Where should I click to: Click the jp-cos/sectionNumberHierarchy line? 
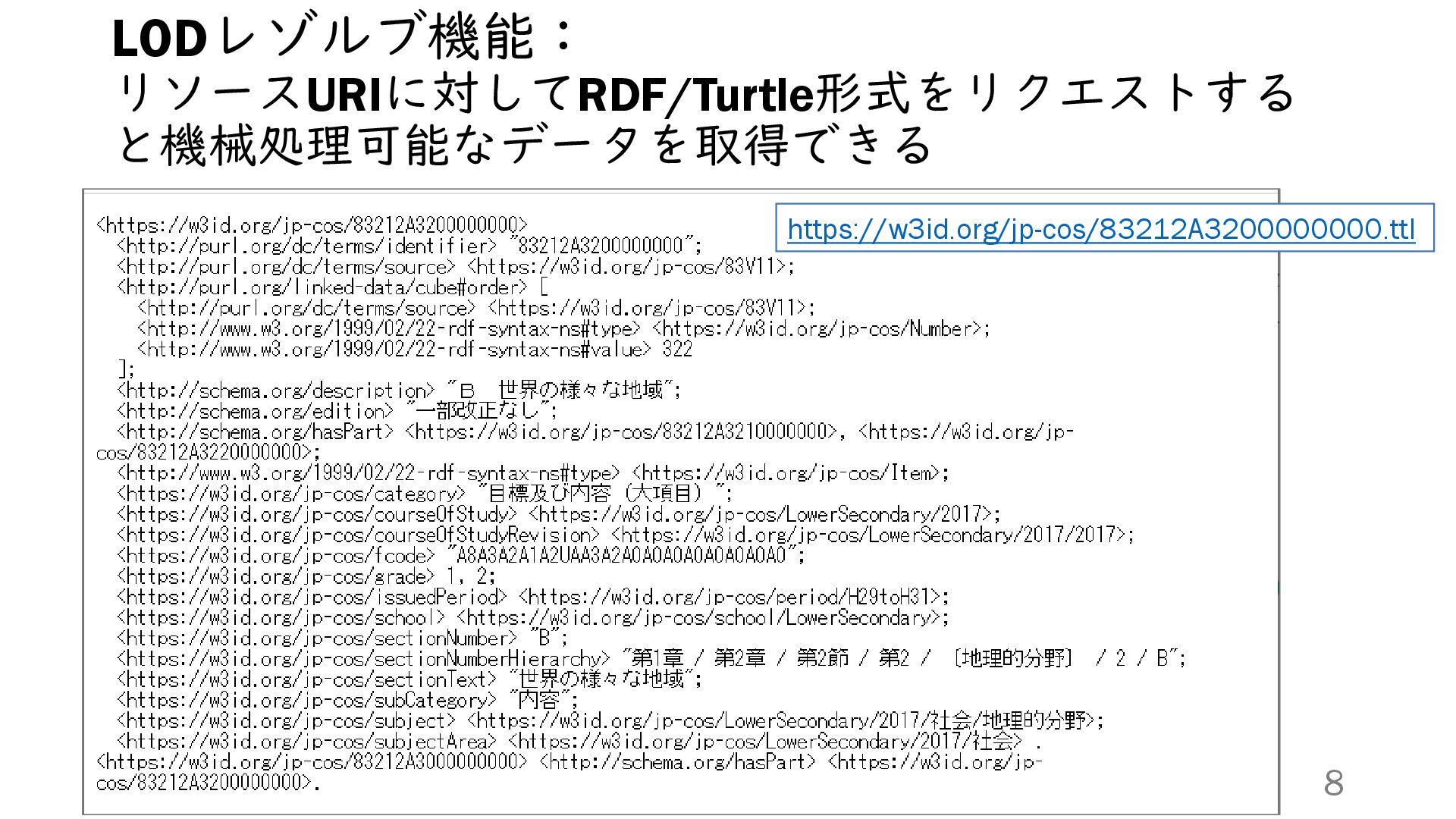tap(651, 658)
